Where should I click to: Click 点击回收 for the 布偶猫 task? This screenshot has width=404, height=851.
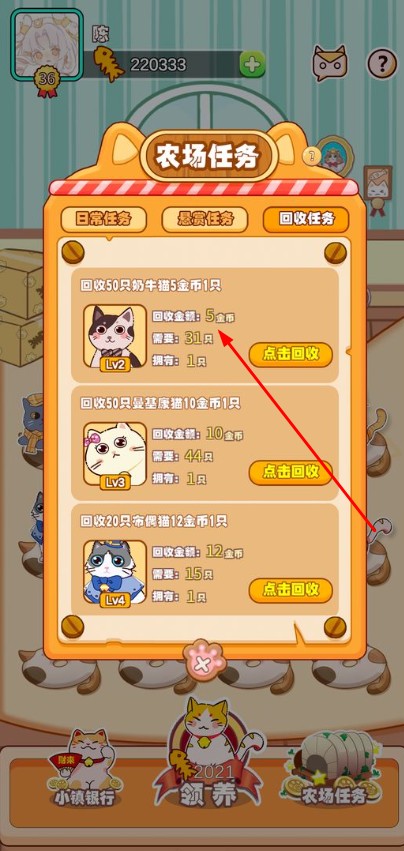(291, 590)
